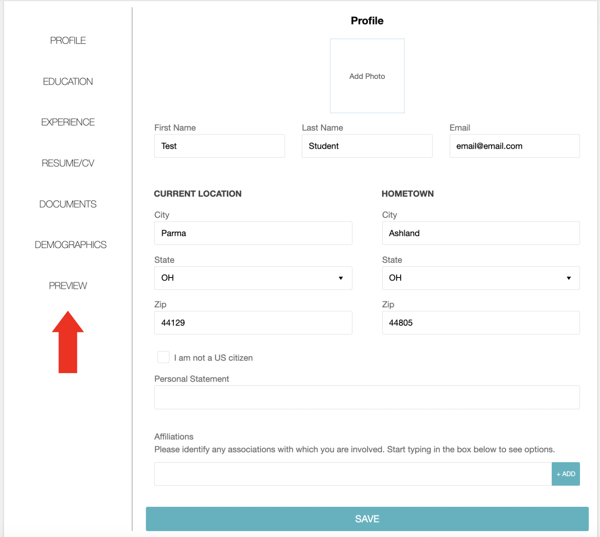Expand the Current Location State dropdown
Screen dimensions: 600x537
pyautogui.click(x=253, y=278)
